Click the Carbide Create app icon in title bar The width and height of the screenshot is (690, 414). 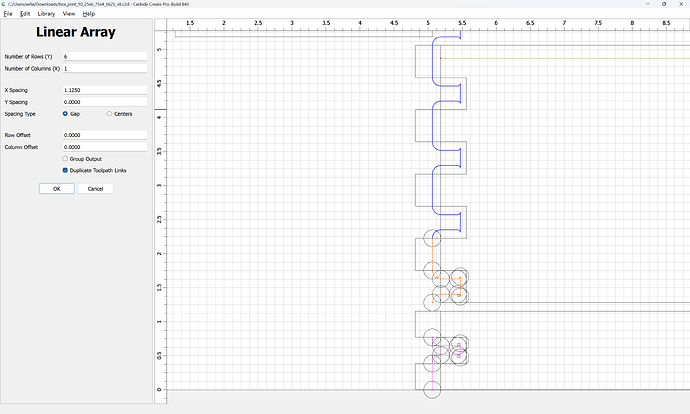pos(4,4)
